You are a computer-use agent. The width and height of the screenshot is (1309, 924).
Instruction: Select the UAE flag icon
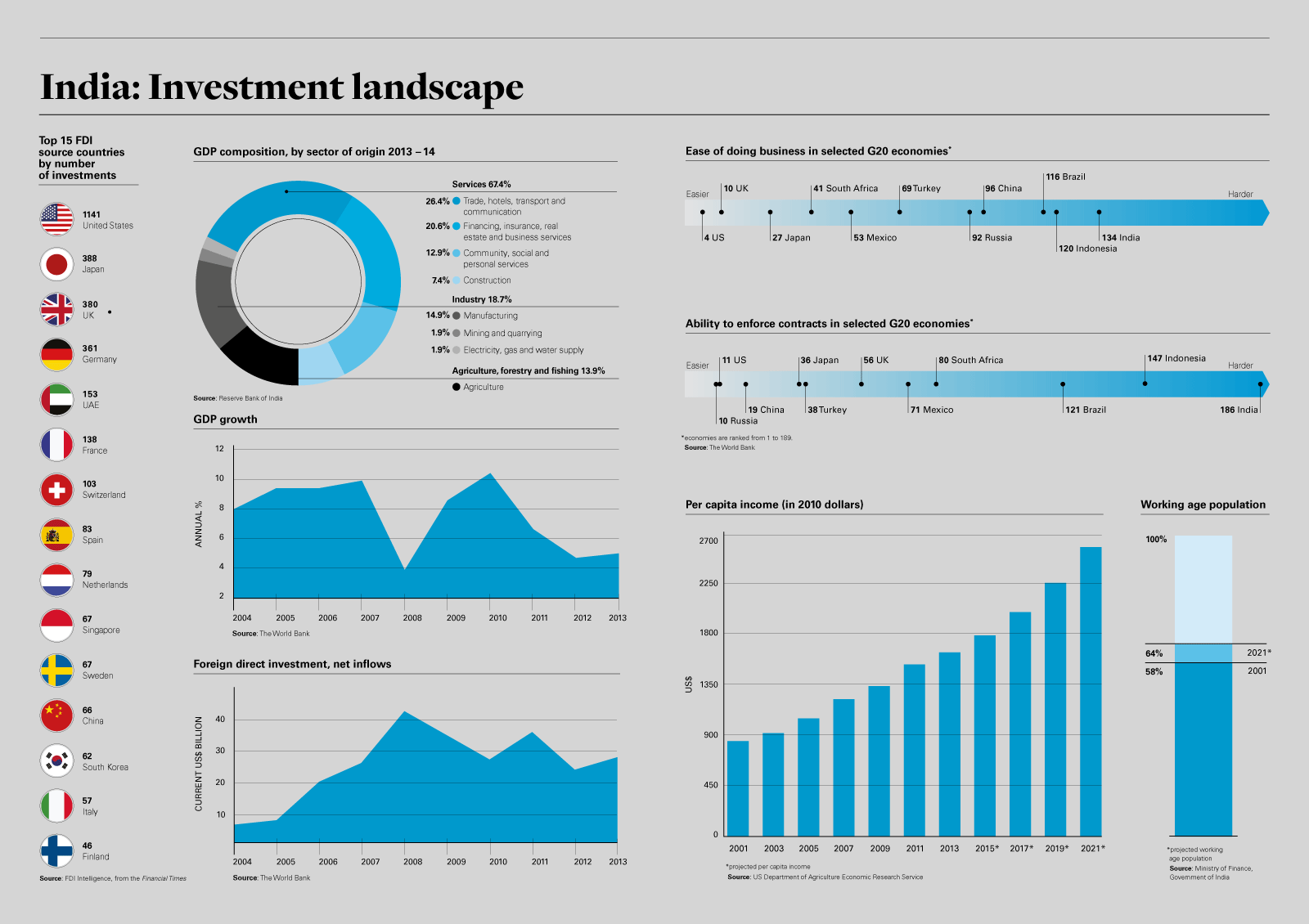pyautogui.click(x=56, y=400)
